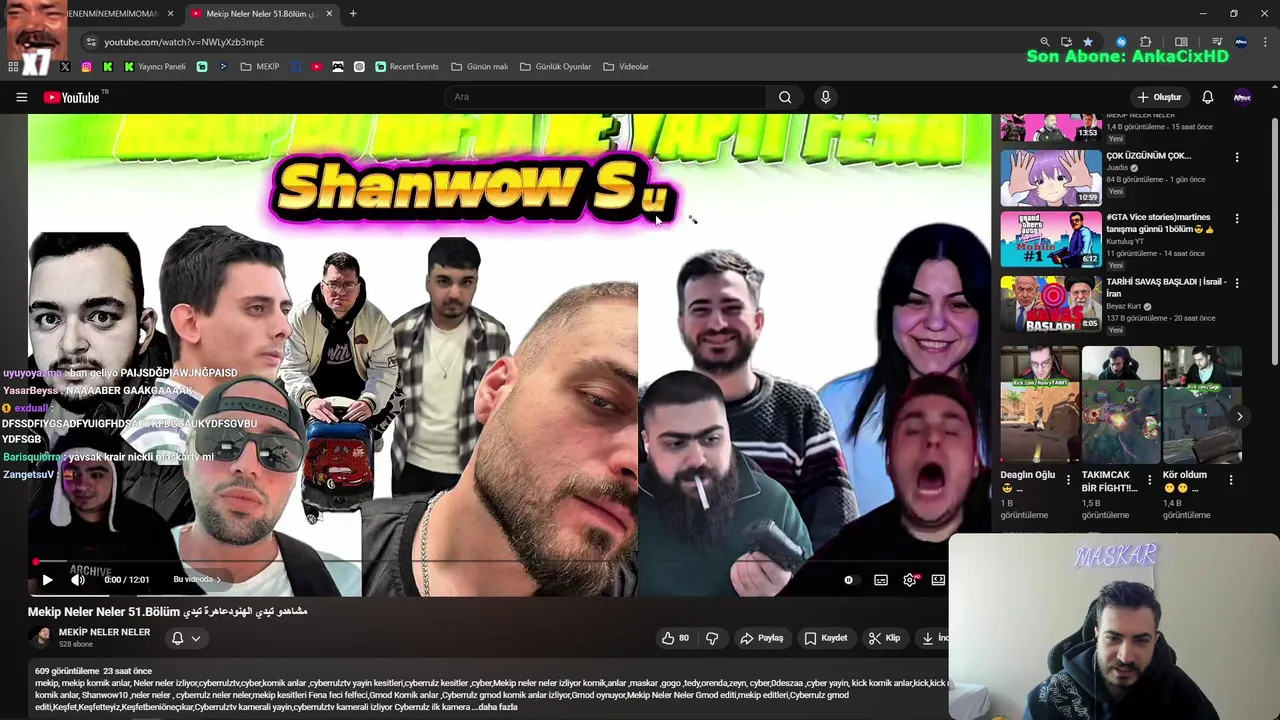Switch to the first browser tab
The height and width of the screenshot is (720, 1280).
click(110, 14)
